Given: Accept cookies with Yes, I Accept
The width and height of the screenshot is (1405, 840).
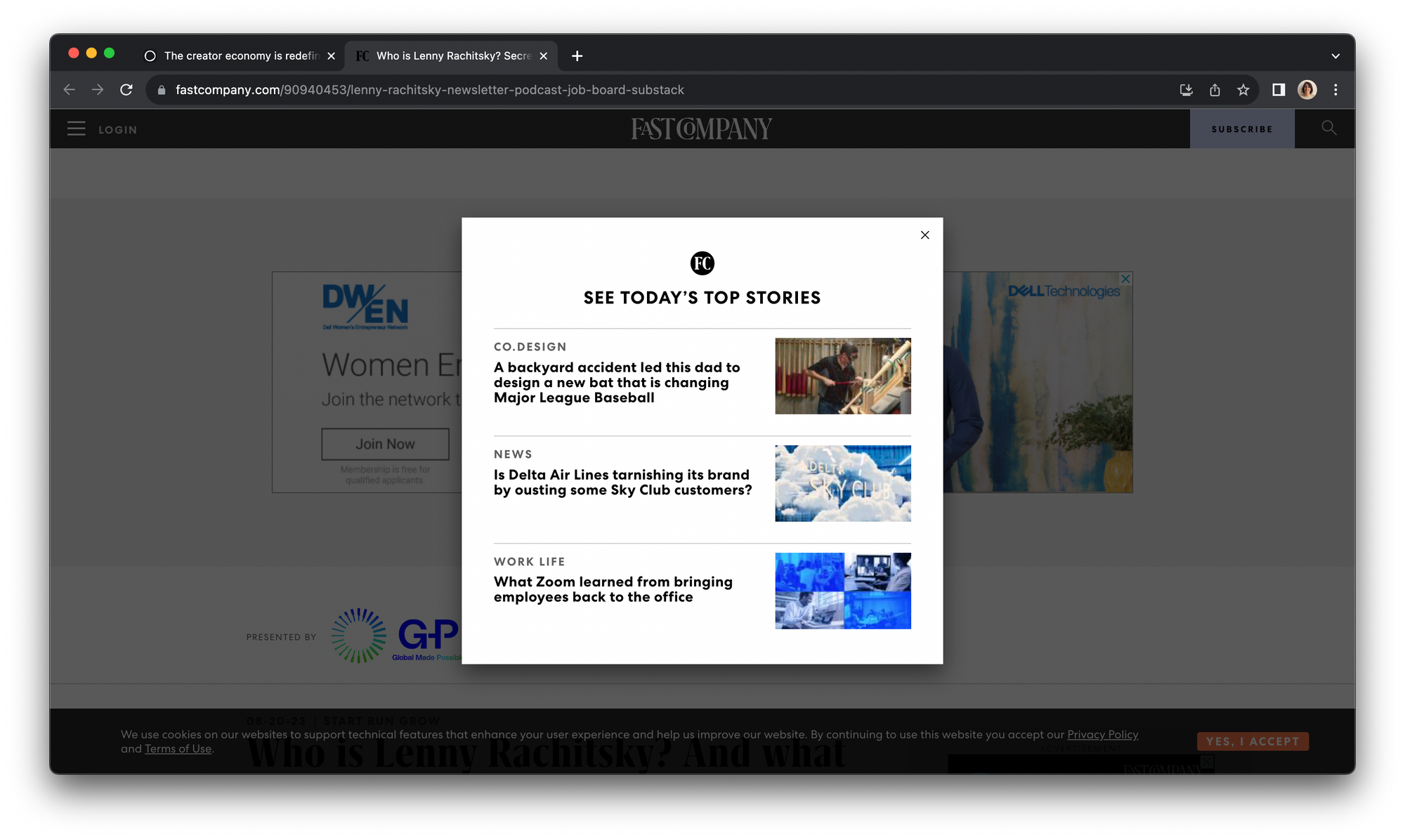Looking at the screenshot, I should [x=1252, y=742].
